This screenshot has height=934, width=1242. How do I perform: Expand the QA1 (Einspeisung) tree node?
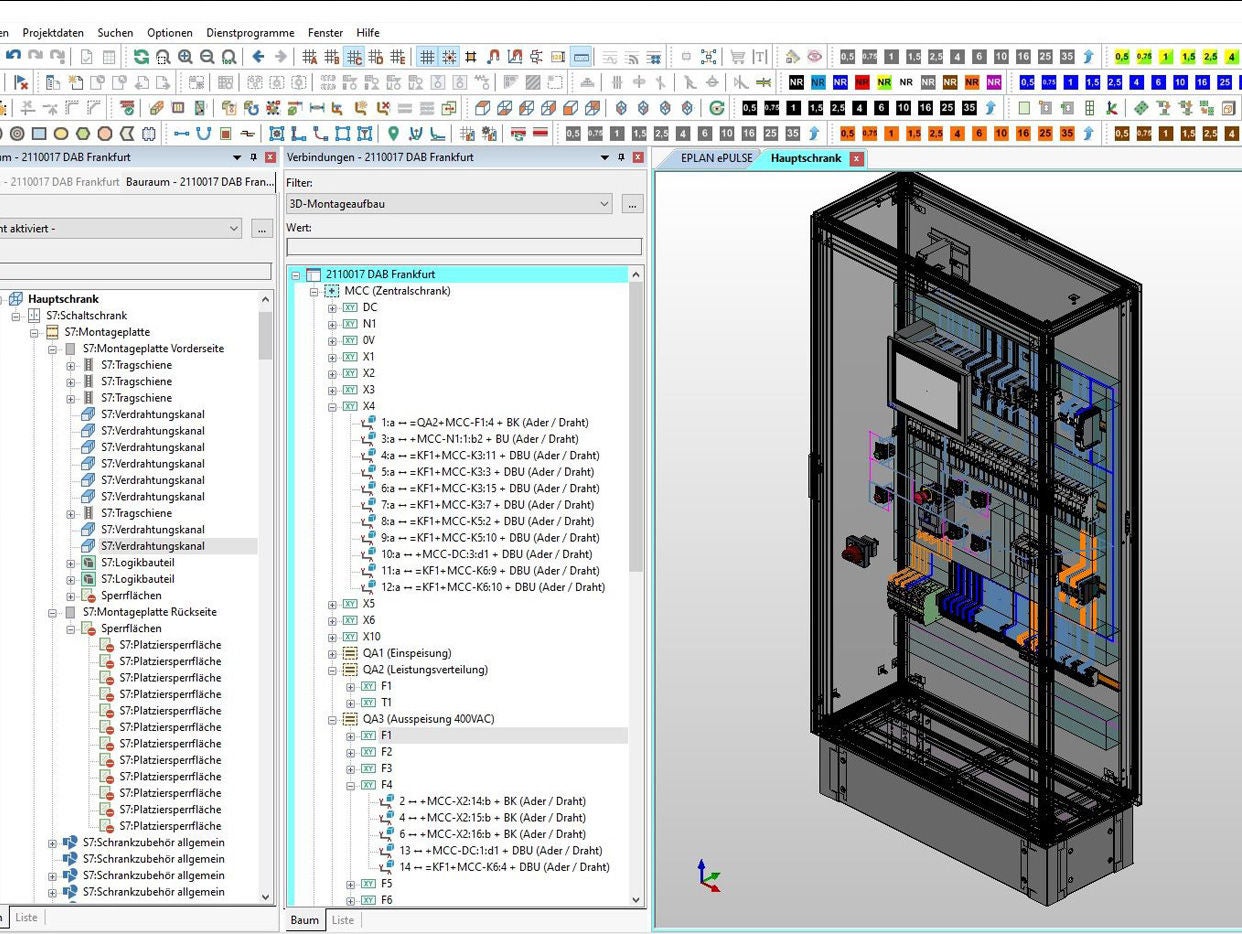click(x=331, y=653)
